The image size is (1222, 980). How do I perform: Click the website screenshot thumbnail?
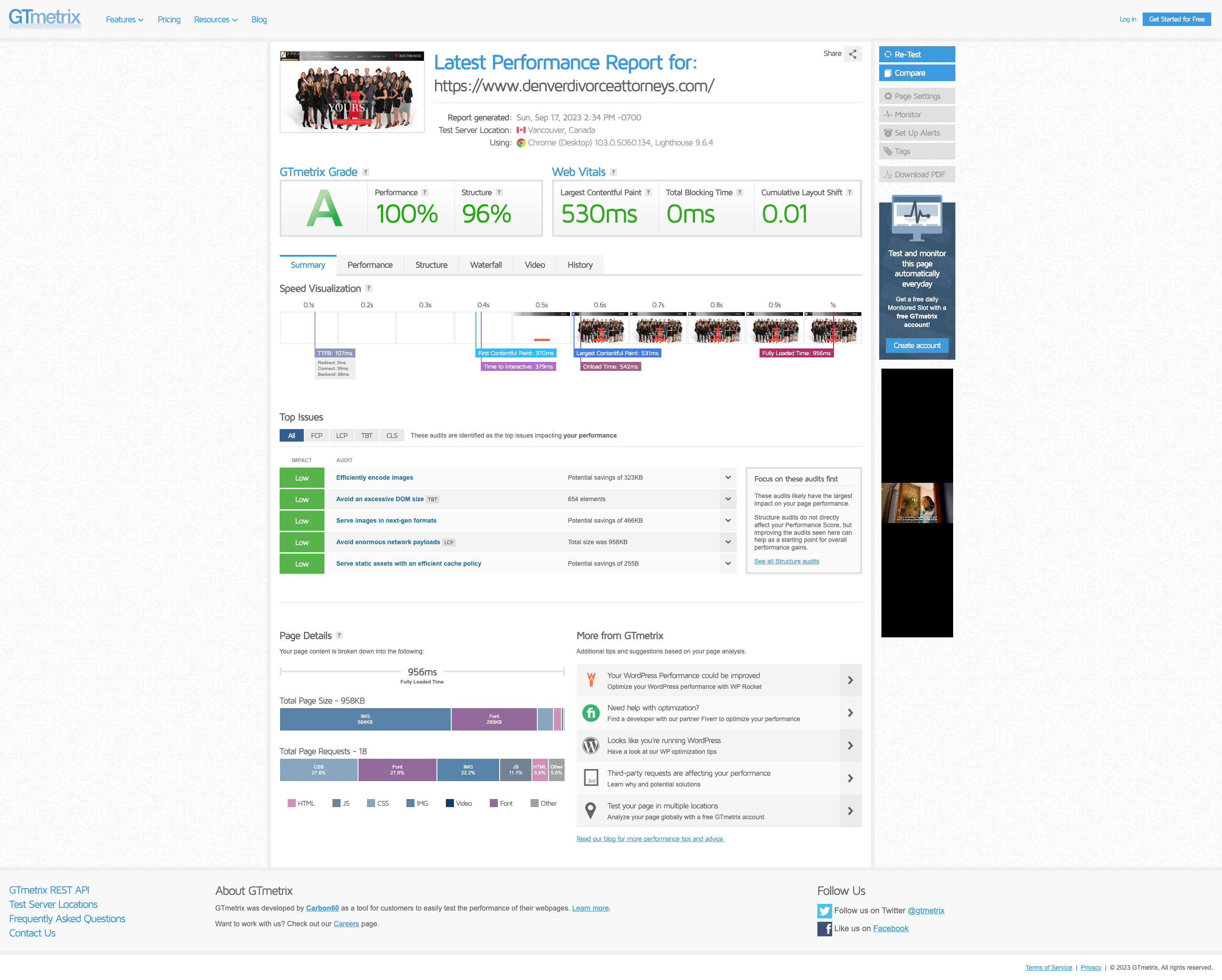352,92
